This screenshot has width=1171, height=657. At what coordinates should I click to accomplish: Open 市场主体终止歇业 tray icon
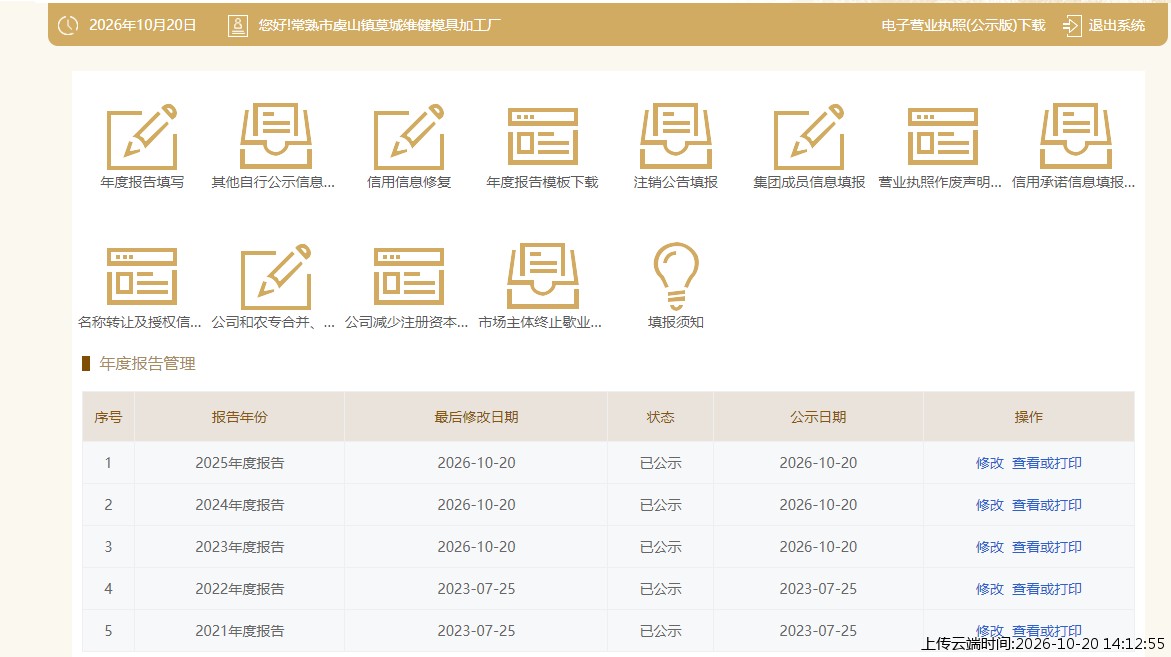coord(542,276)
